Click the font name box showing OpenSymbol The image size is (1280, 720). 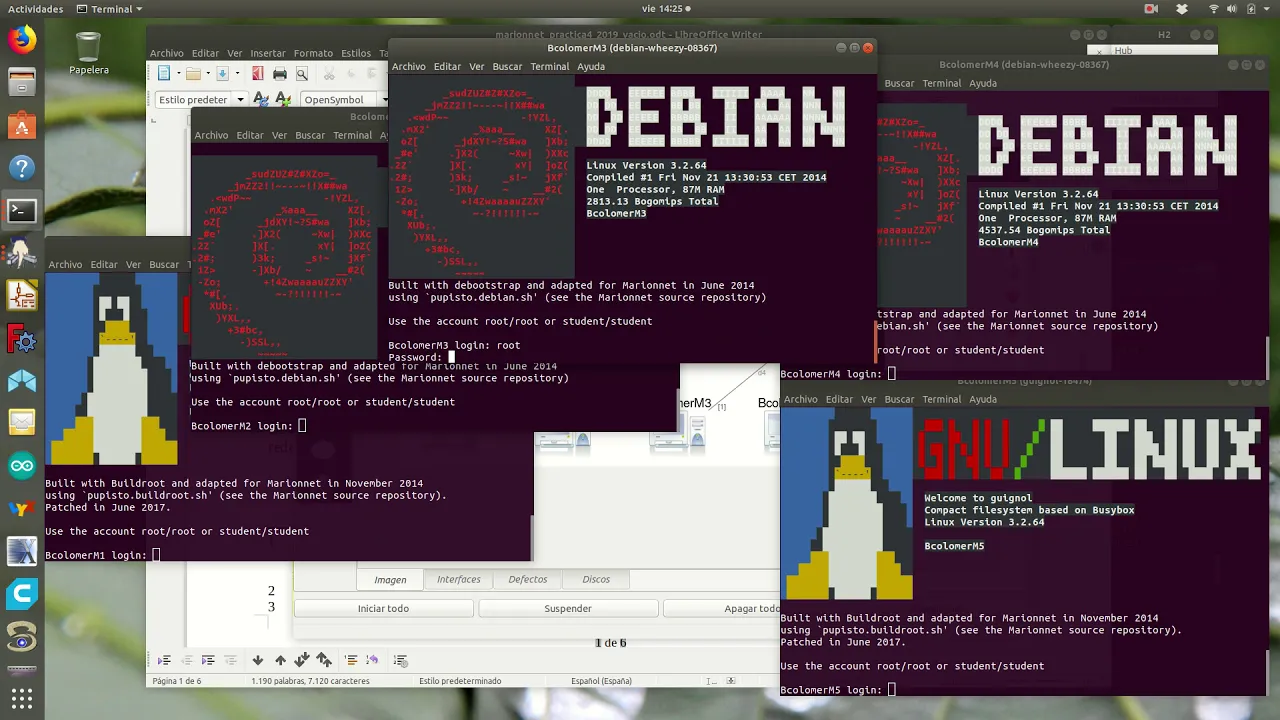(x=338, y=100)
